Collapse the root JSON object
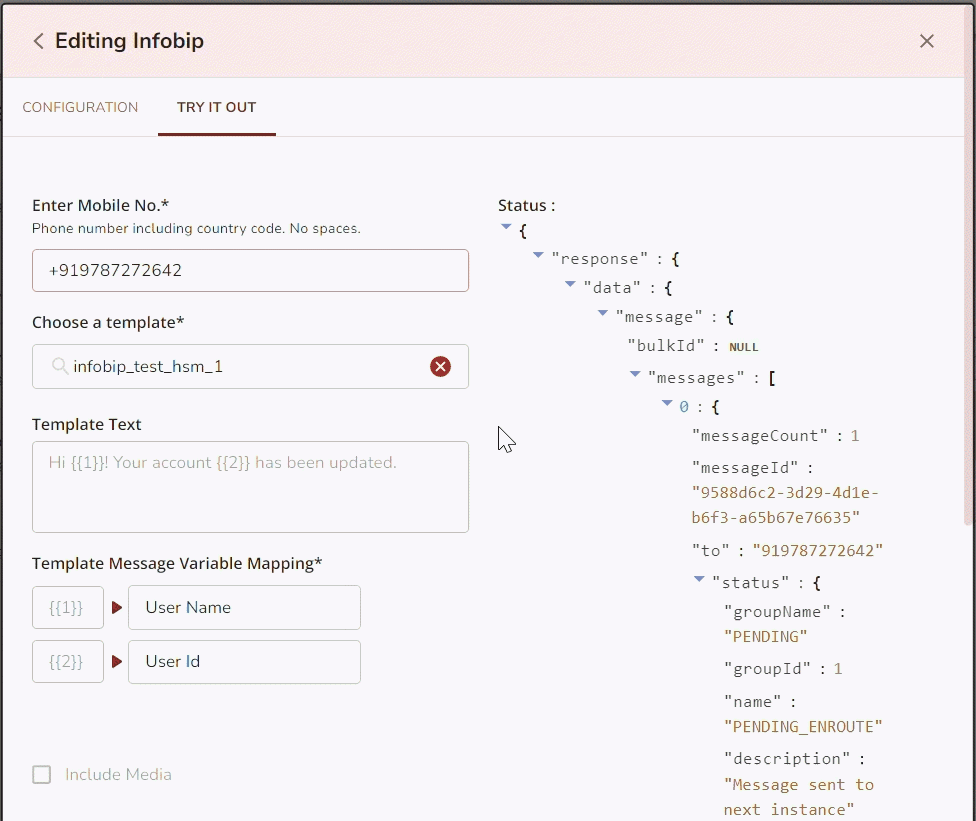 click(x=506, y=227)
